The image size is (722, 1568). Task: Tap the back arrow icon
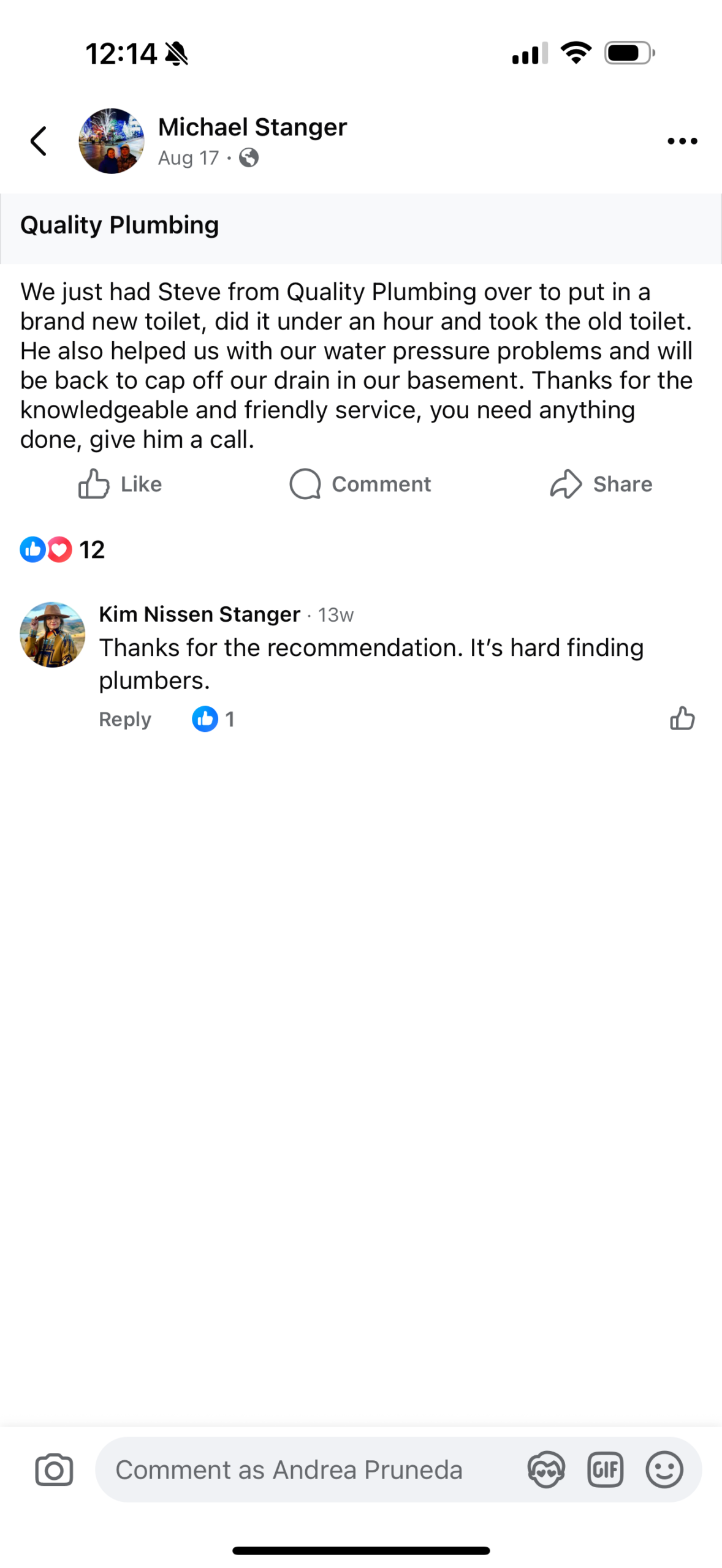coord(39,141)
